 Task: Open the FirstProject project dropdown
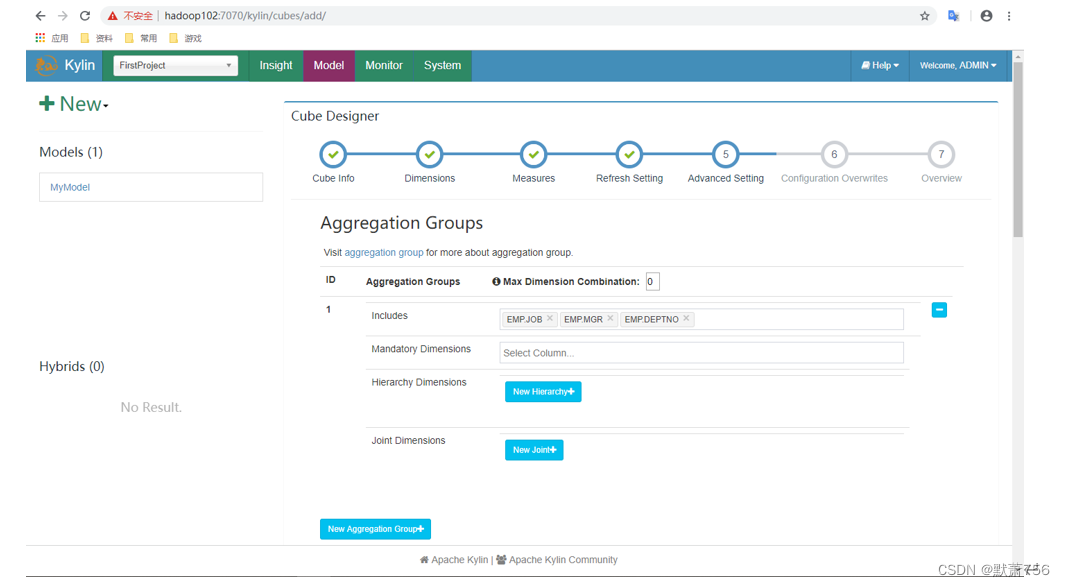[175, 65]
